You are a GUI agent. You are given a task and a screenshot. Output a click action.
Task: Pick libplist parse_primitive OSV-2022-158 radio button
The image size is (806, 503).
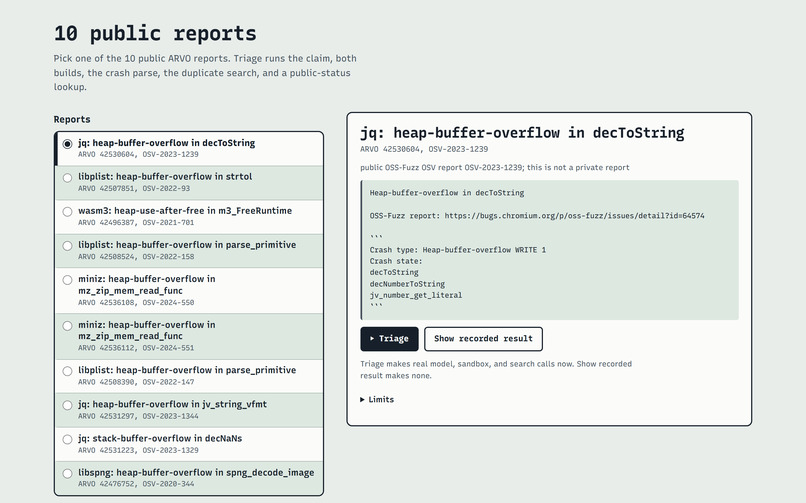point(67,246)
